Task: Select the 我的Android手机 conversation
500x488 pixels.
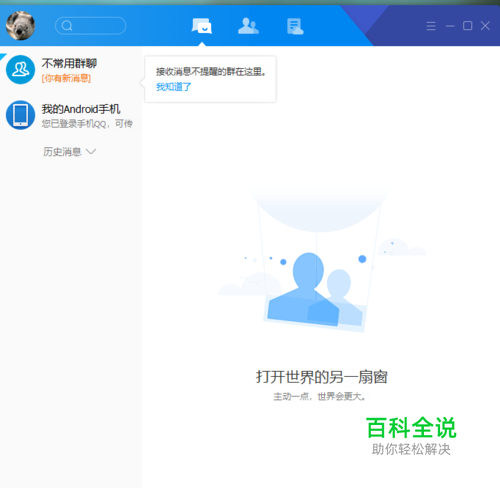Action: point(71,115)
